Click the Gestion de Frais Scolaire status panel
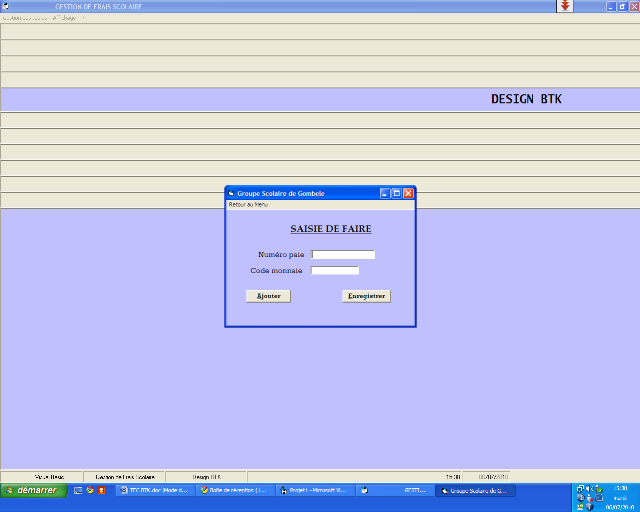Screen dimensions: 640x512 pyautogui.click(x=124, y=477)
